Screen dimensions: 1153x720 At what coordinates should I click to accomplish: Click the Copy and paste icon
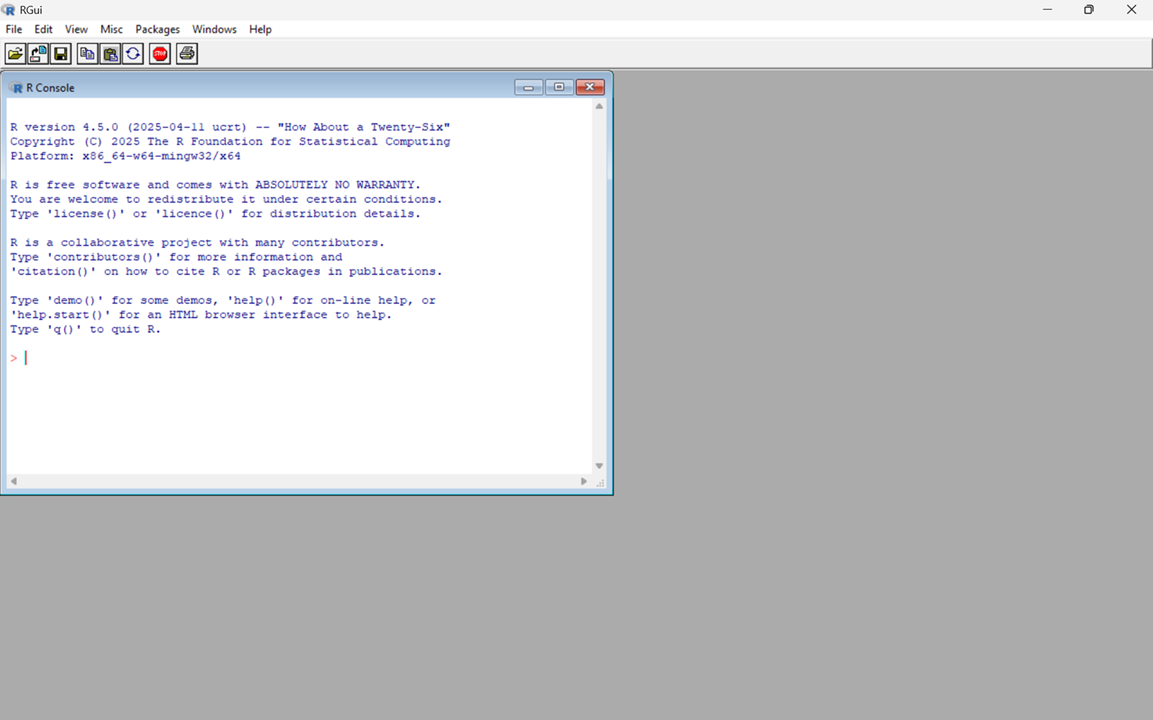(x=133, y=54)
